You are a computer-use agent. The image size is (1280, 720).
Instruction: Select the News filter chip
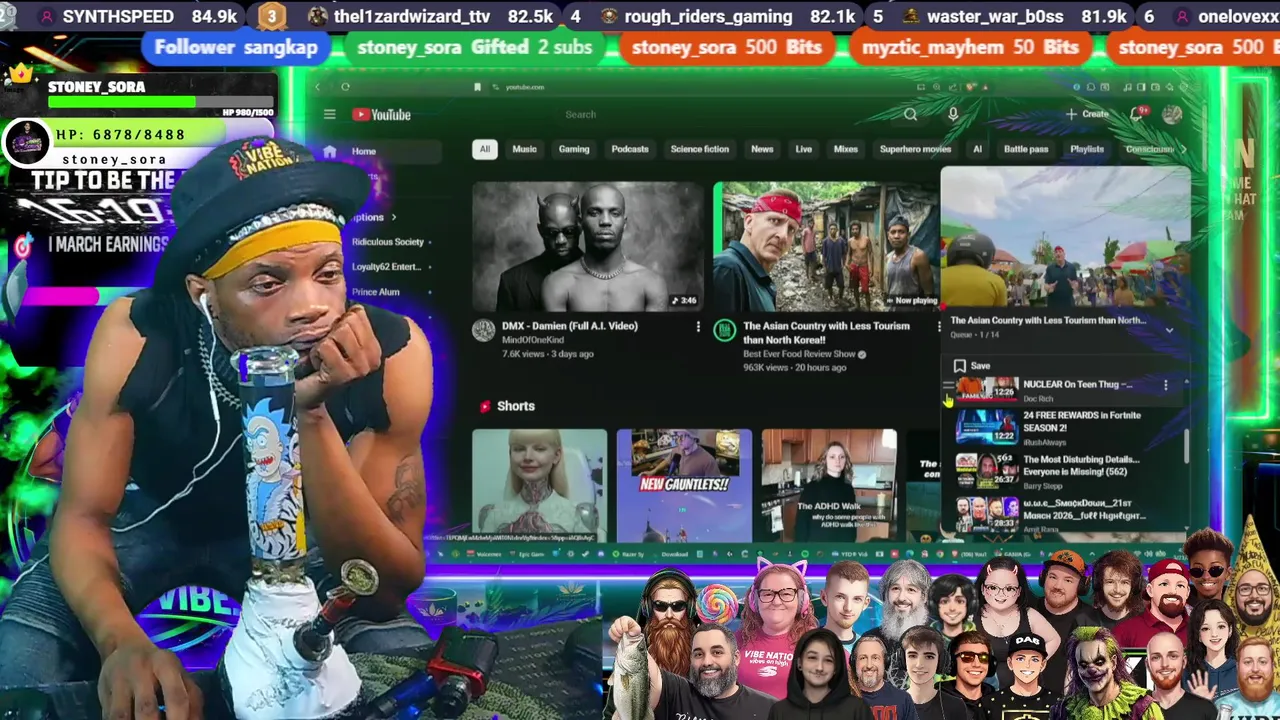(x=762, y=149)
